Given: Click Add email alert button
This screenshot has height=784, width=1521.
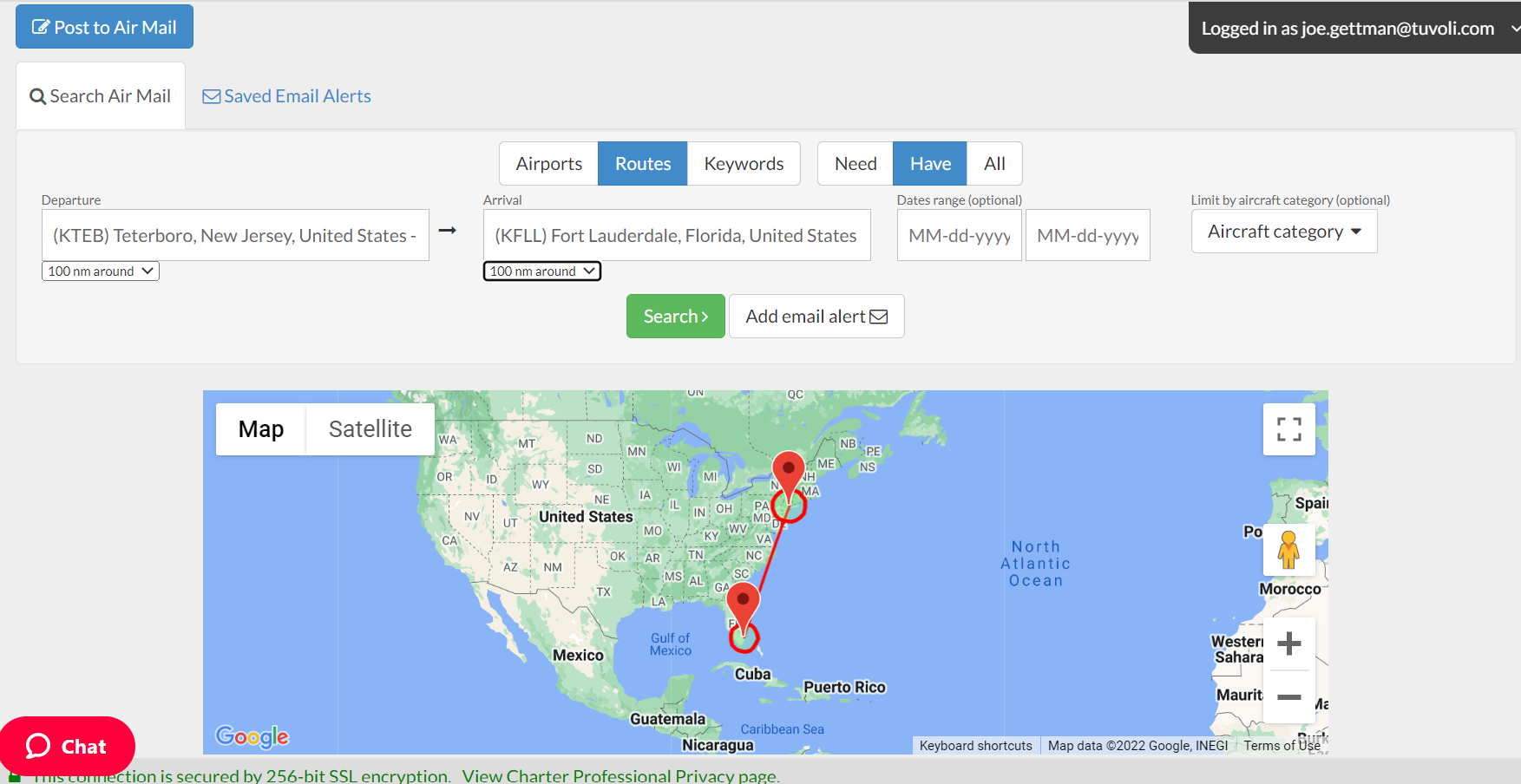Looking at the screenshot, I should 816,317.
